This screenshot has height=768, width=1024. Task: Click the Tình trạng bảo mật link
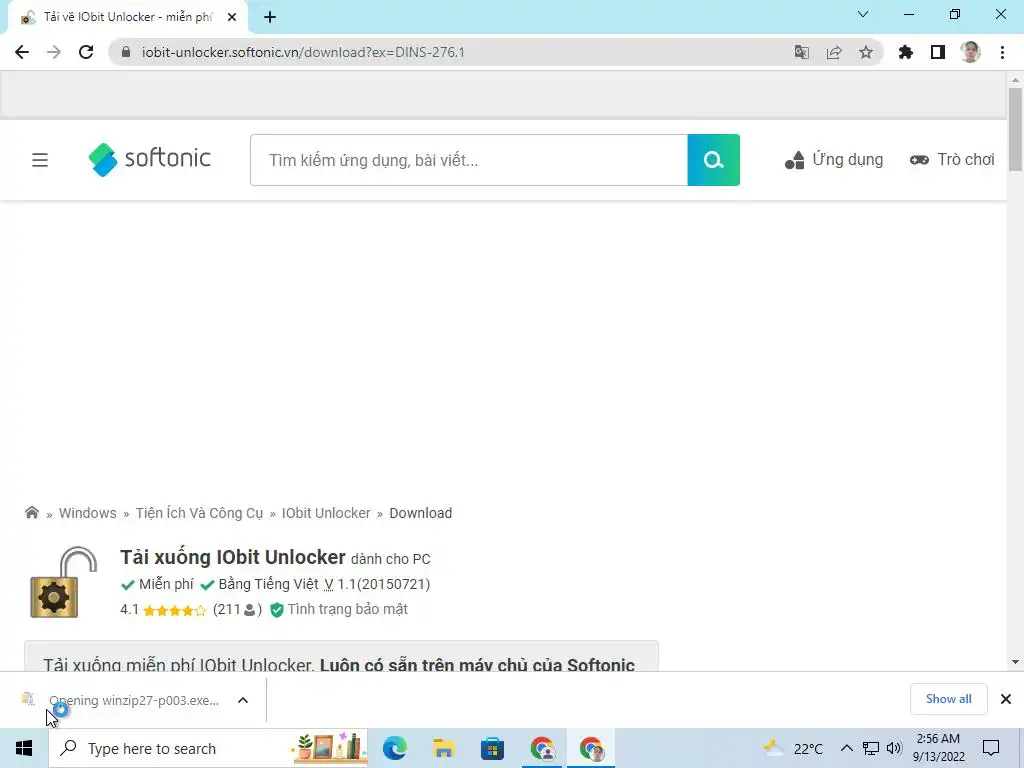[x=339, y=609]
